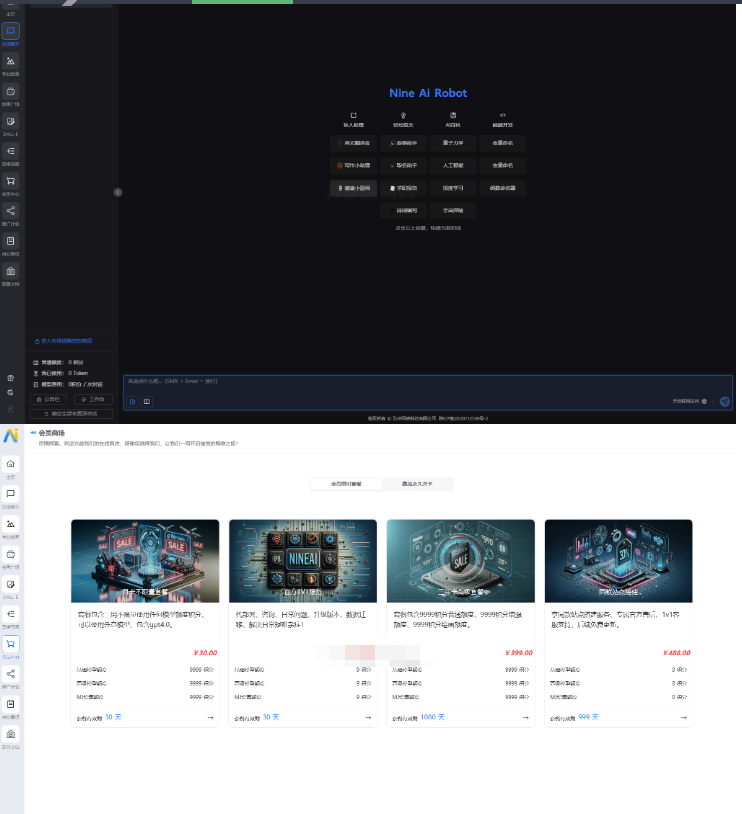This screenshot has height=814, width=742.
Task: Toggle the blue clock icon under chat input
Action: pyautogui.click(x=132, y=401)
